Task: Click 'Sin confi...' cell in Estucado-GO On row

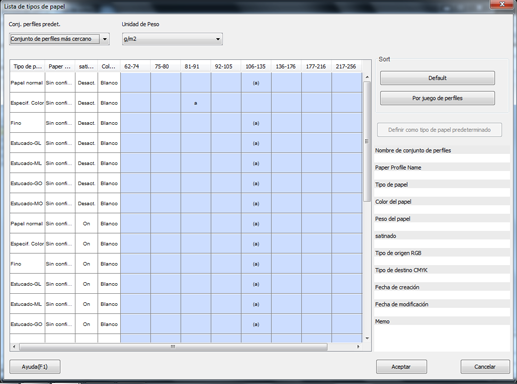Action: tap(60, 324)
